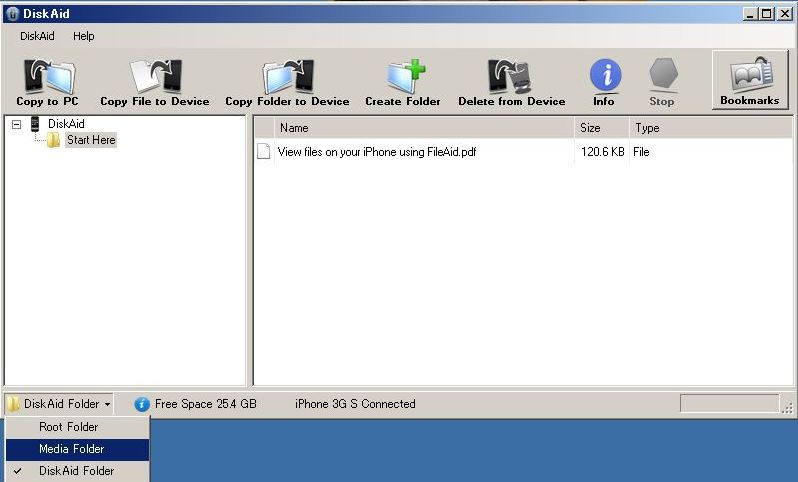Image resolution: width=798 pixels, height=482 pixels.
Task: Close the DiskAid window
Action: [785, 14]
